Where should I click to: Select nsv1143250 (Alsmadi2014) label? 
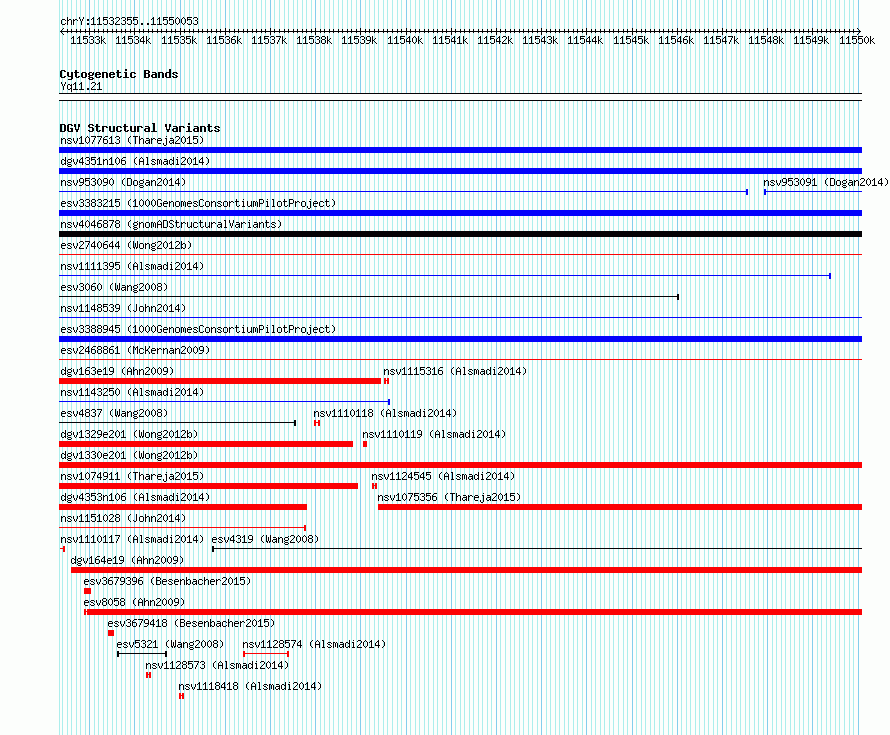tap(132, 392)
